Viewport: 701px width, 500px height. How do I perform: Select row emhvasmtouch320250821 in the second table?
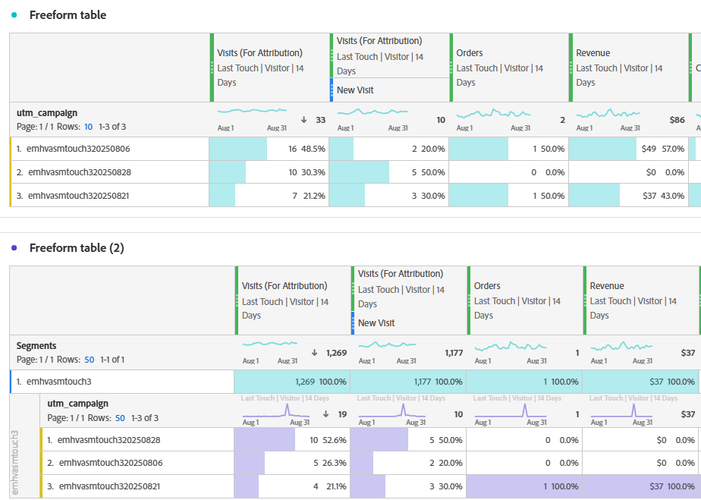point(109,486)
